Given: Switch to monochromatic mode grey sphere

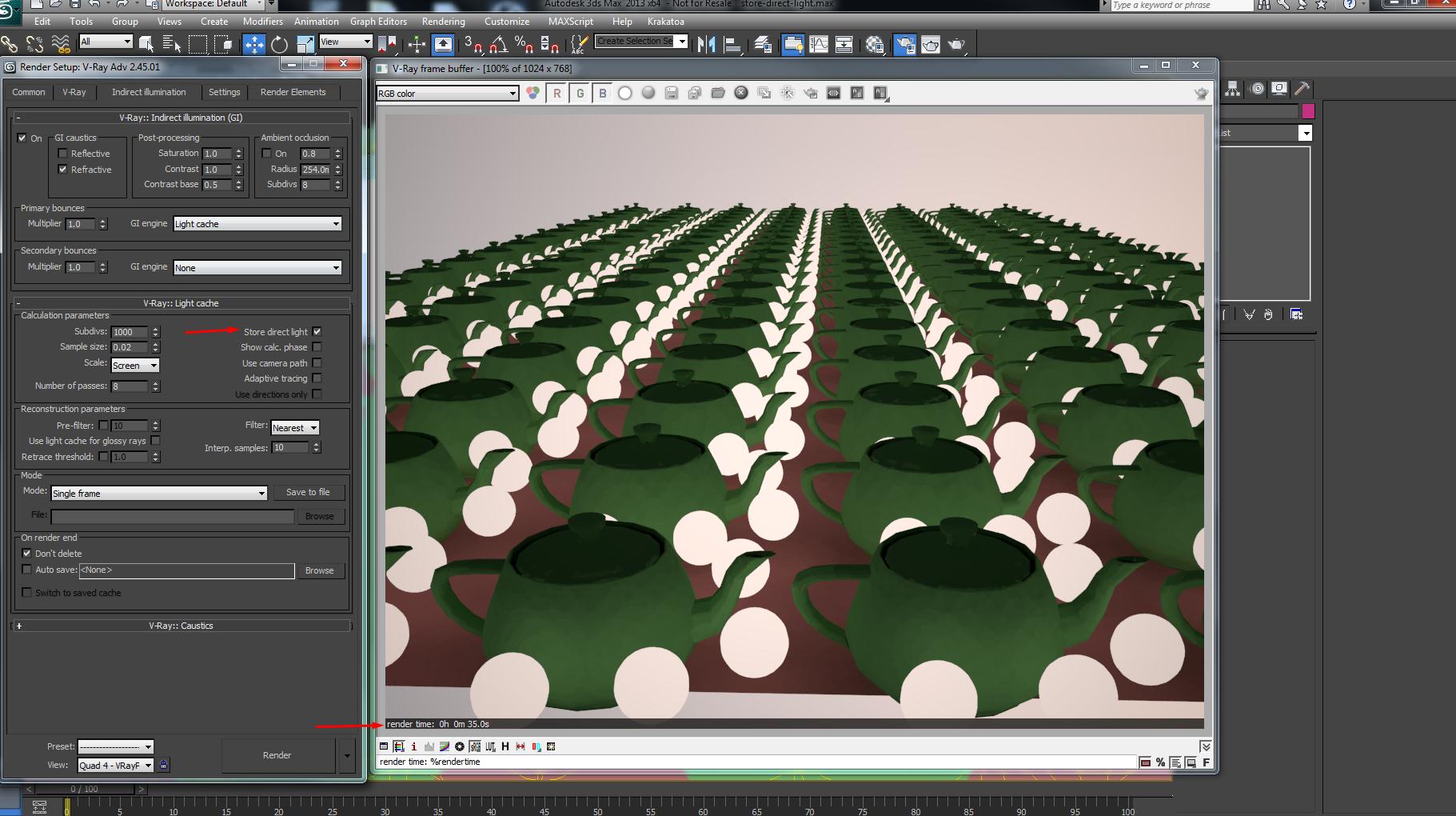Looking at the screenshot, I should pyautogui.click(x=648, y=94).
